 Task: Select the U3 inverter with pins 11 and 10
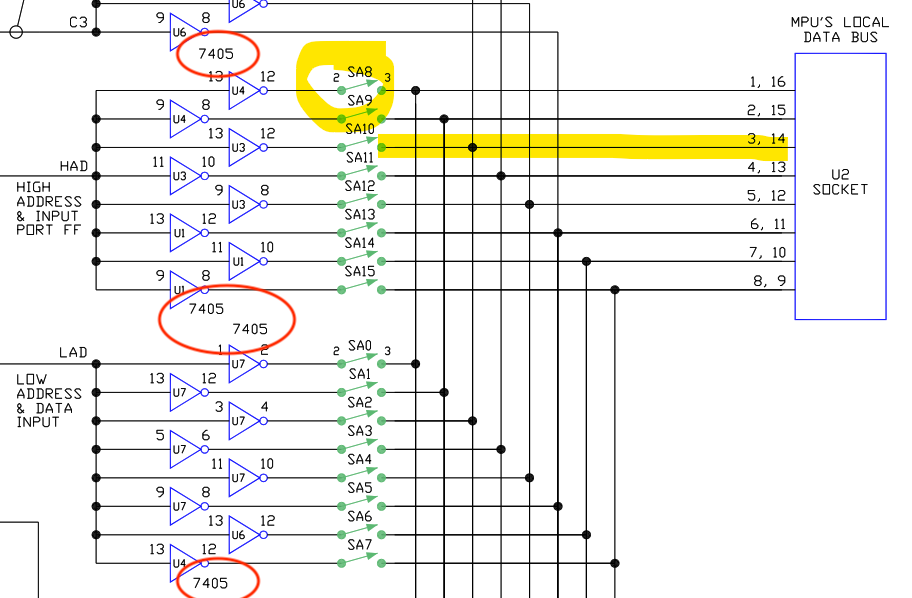click(x=183, y=176)
